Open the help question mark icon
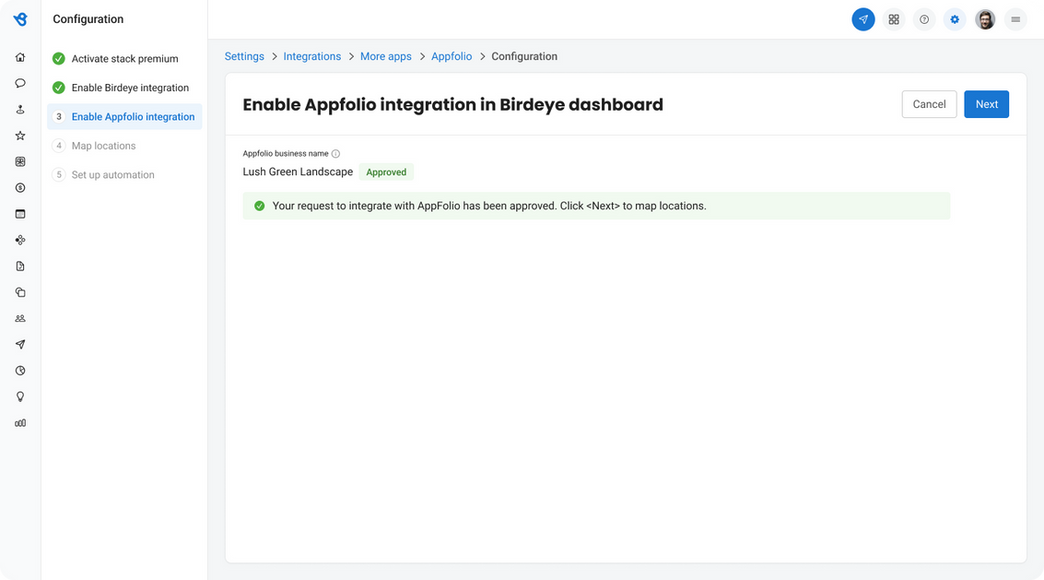Image resolution: width=1044 pixels, height=580 pixels. click(x=924, y=19)
